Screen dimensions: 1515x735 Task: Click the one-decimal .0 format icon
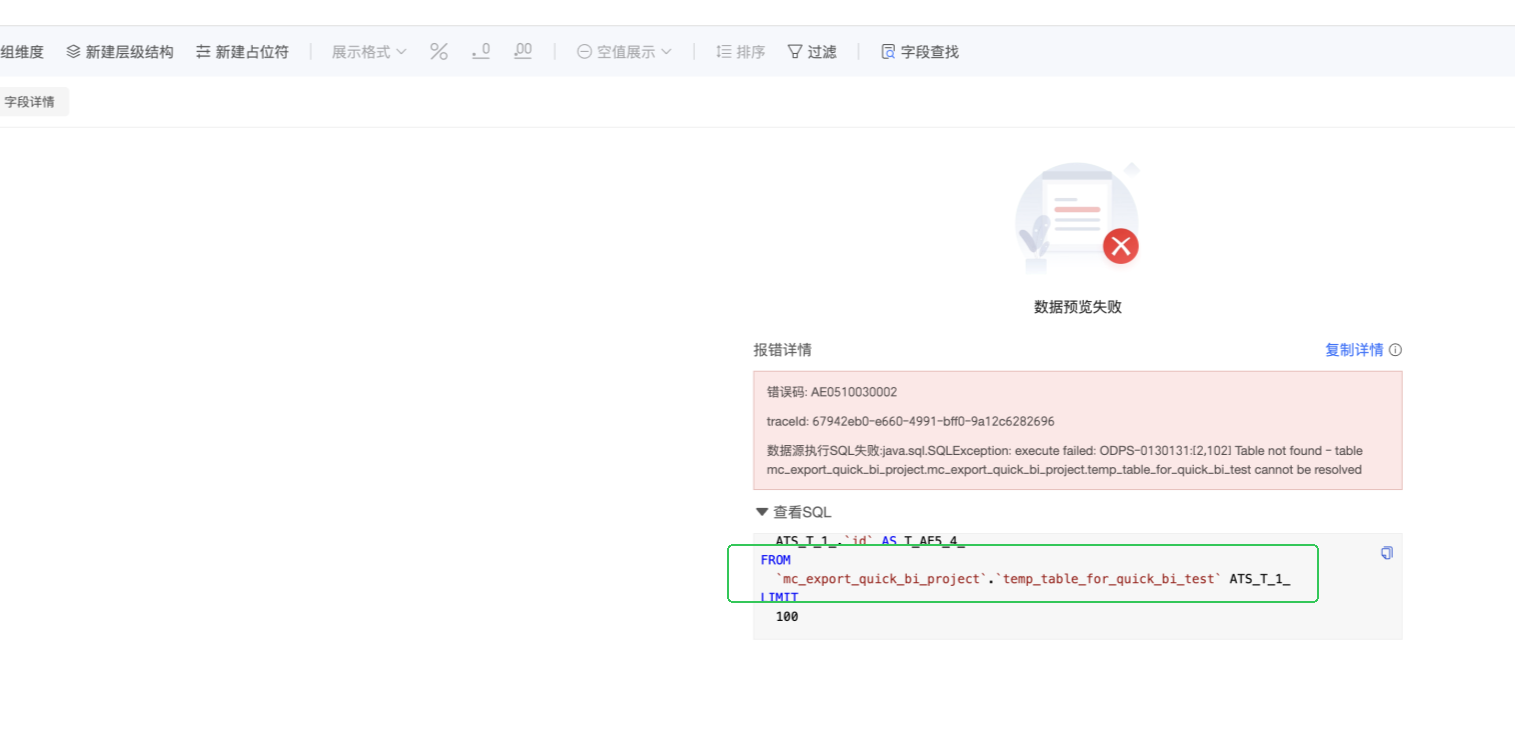(481, 52)
